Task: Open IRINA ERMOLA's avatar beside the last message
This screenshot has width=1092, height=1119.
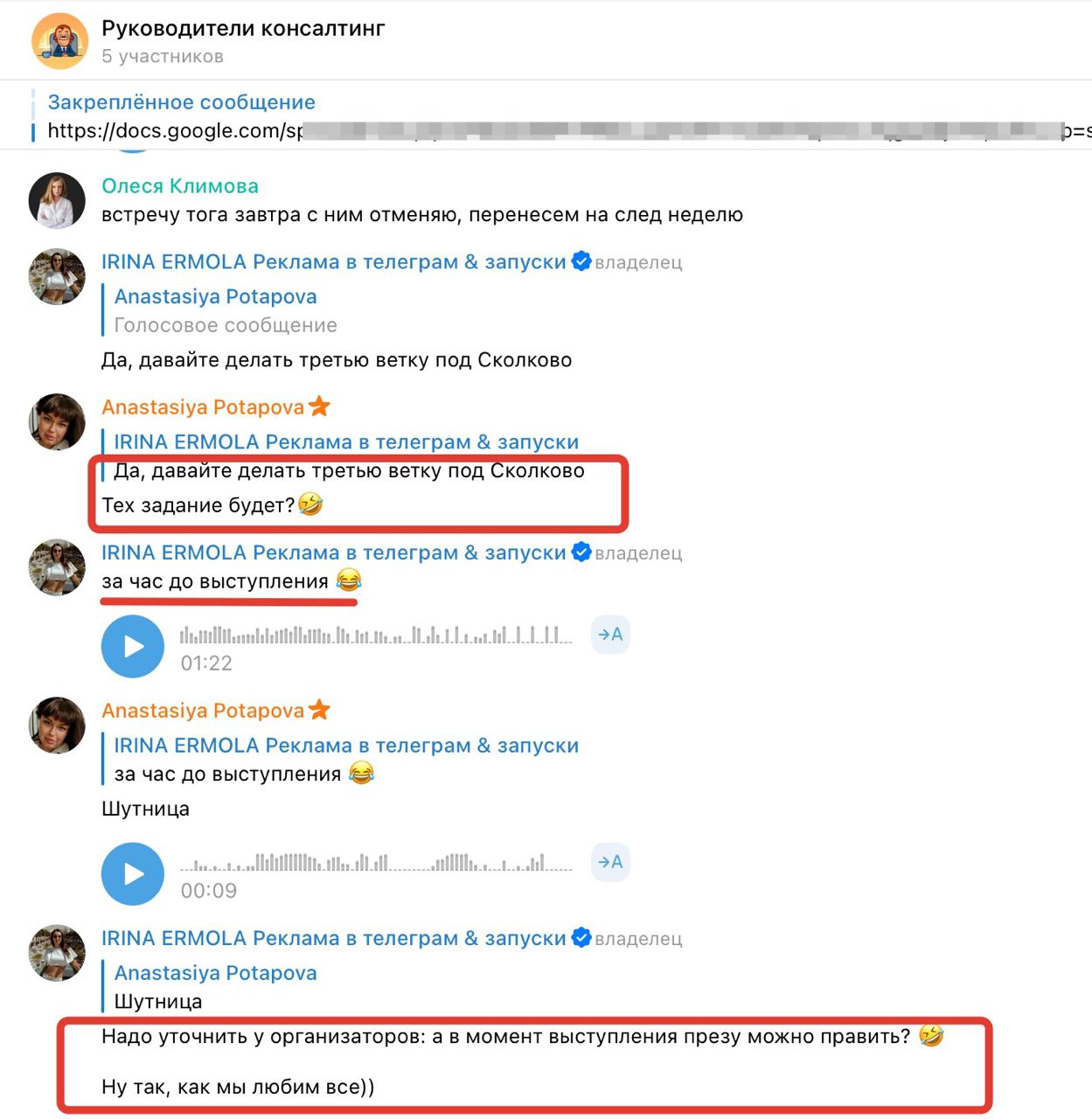Action: click(x=57, y=953)
